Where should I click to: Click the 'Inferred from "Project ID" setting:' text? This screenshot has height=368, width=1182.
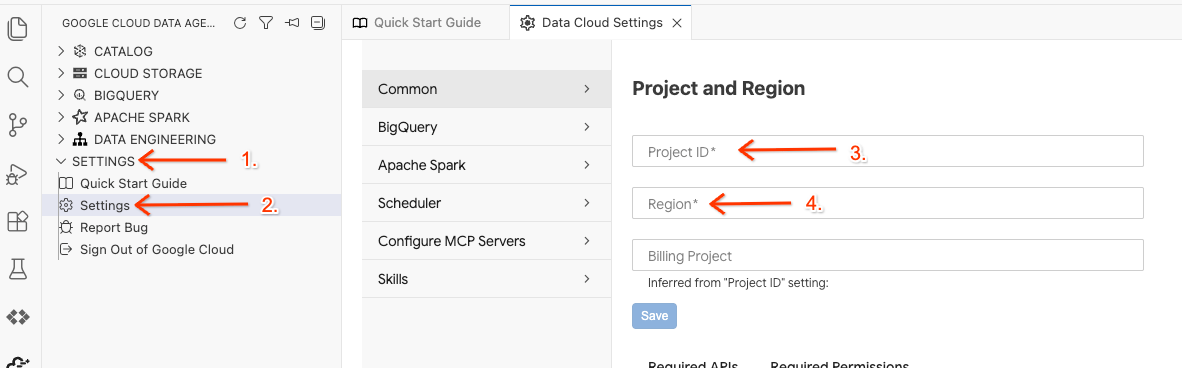pyautogui.click(x=739, y=284)
